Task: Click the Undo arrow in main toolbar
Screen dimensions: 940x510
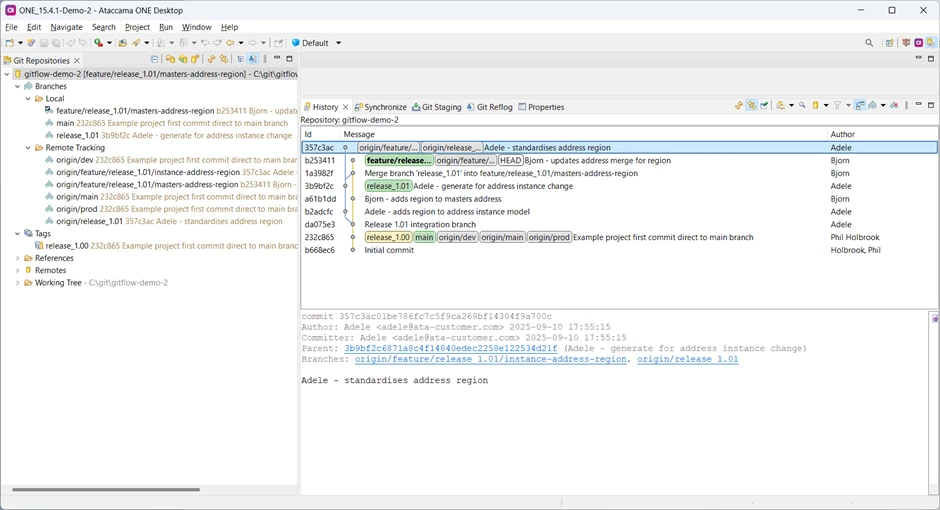Action: pyautogui.click(x=71, y=43)
